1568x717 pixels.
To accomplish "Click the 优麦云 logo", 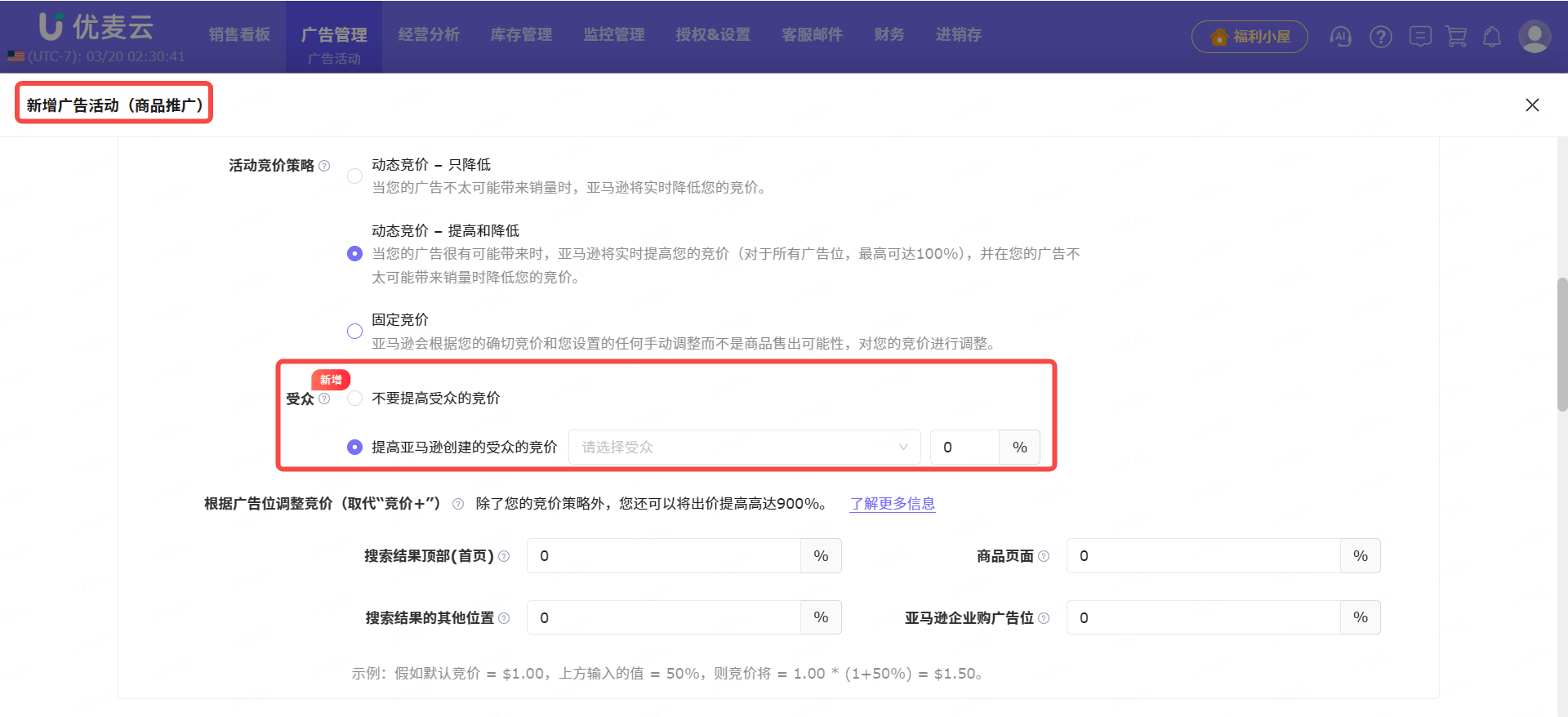I will (96, 27).
